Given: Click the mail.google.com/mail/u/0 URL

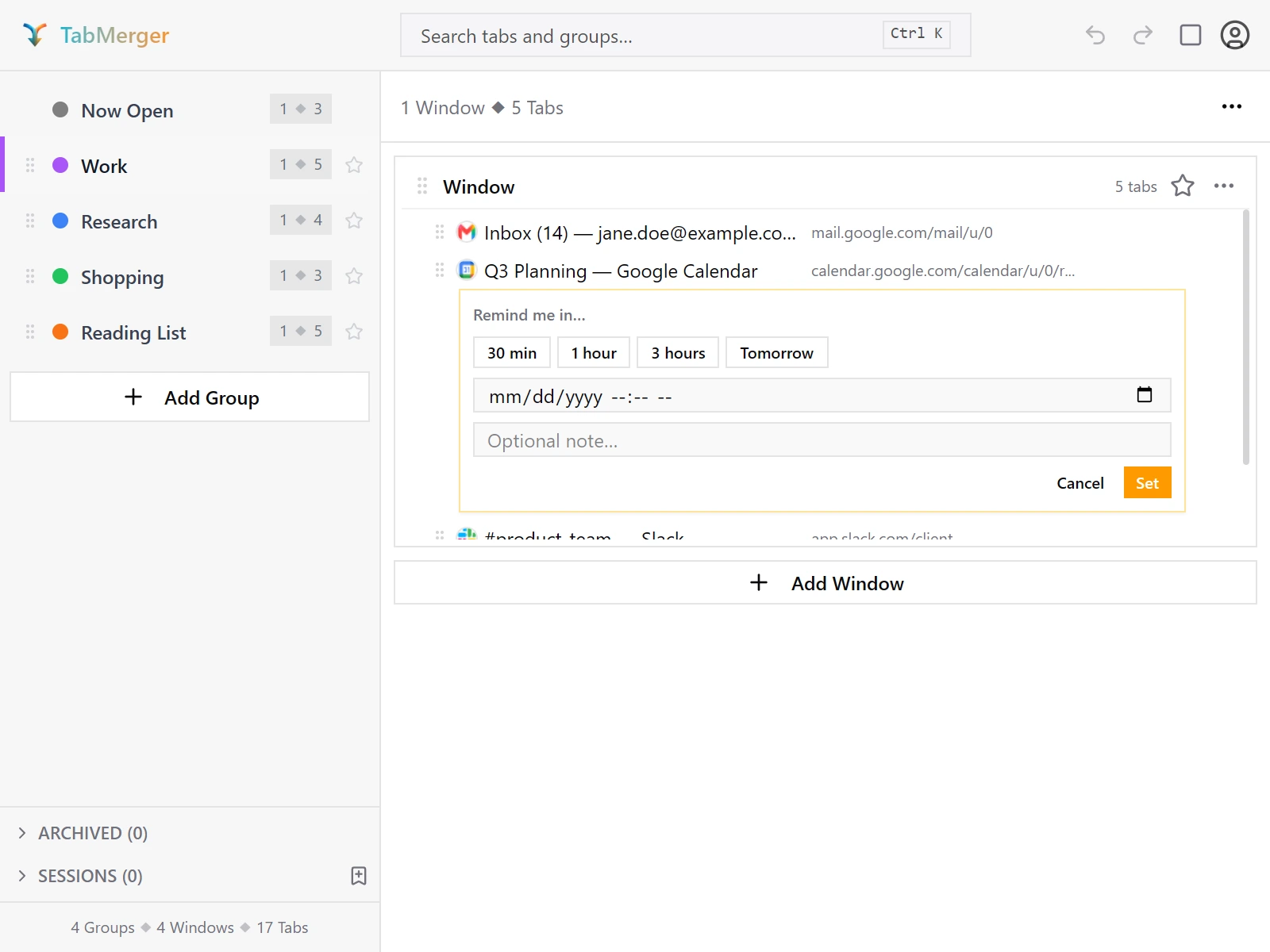Looking at the screenshot, I should coord(902,232).
